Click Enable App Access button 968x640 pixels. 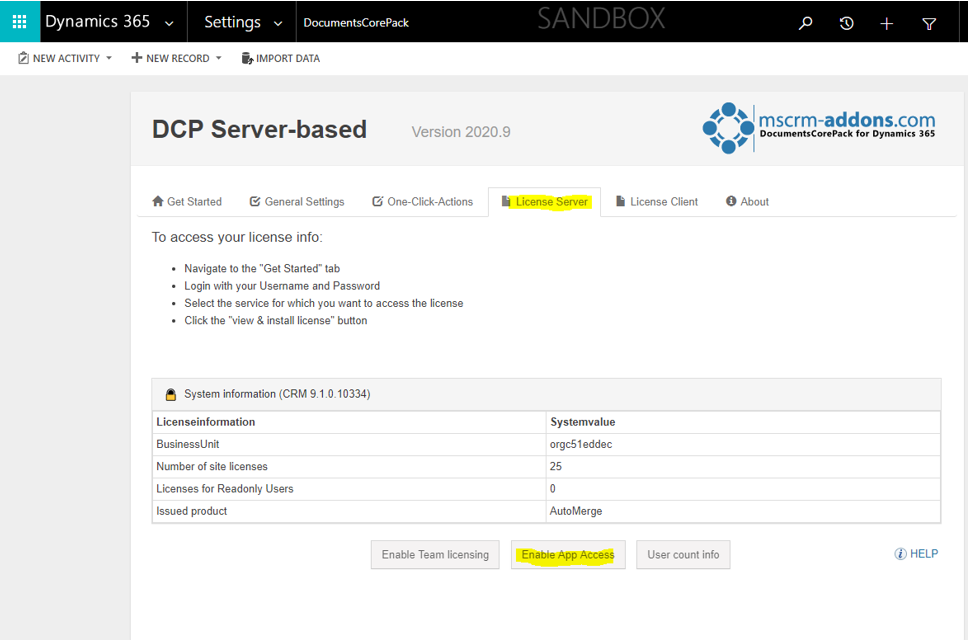[568, 554]
